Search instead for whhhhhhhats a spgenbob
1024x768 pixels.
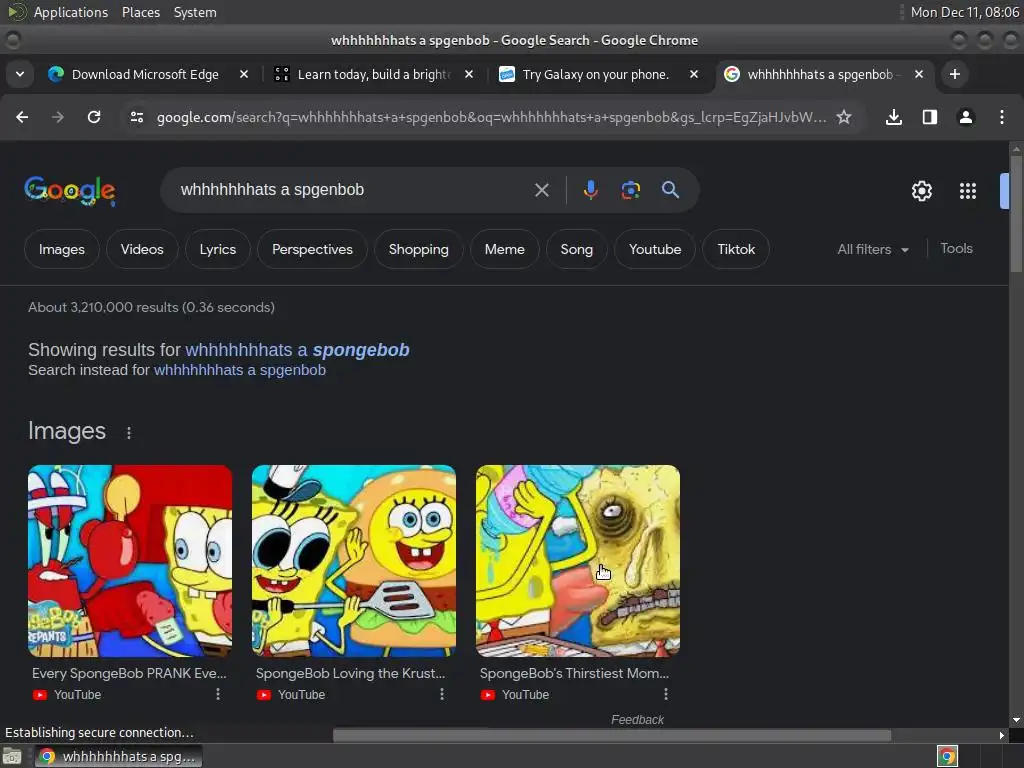click(240, 370)
